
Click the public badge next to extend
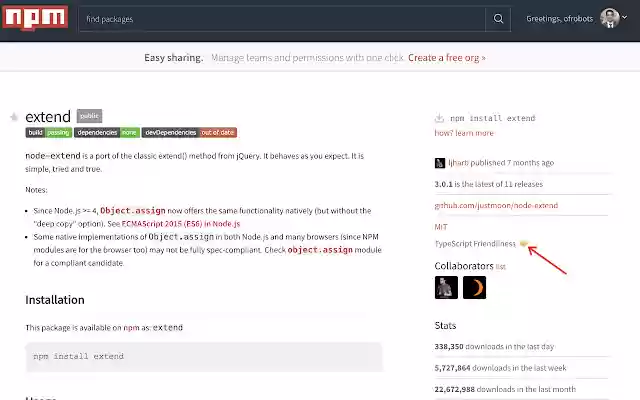coord(89,116)
